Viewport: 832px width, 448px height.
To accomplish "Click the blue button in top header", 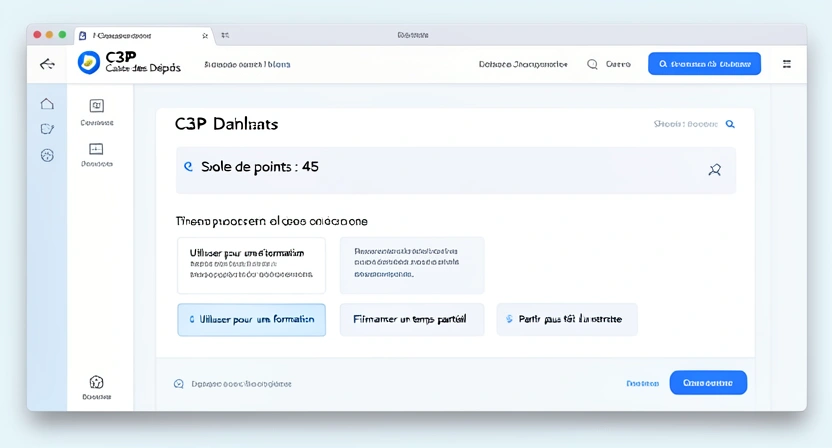I will (x=704, y=64).
